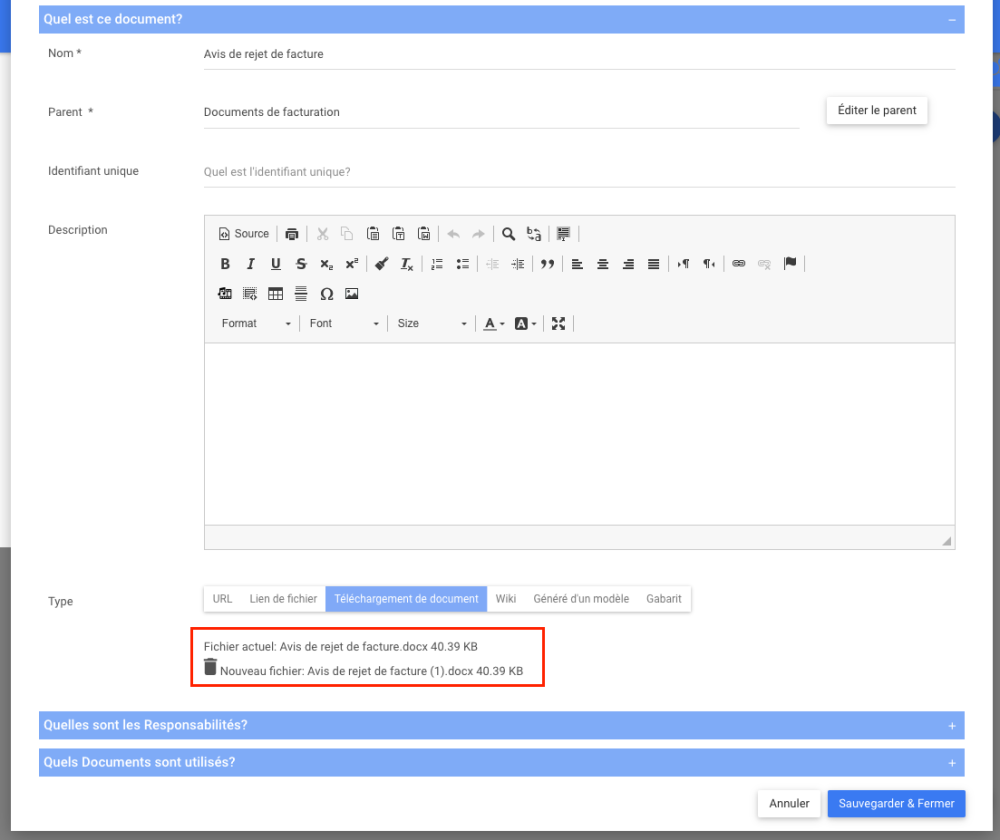Open the background color picker
This screenshot has width=1000, height=840.
[526, 323]
